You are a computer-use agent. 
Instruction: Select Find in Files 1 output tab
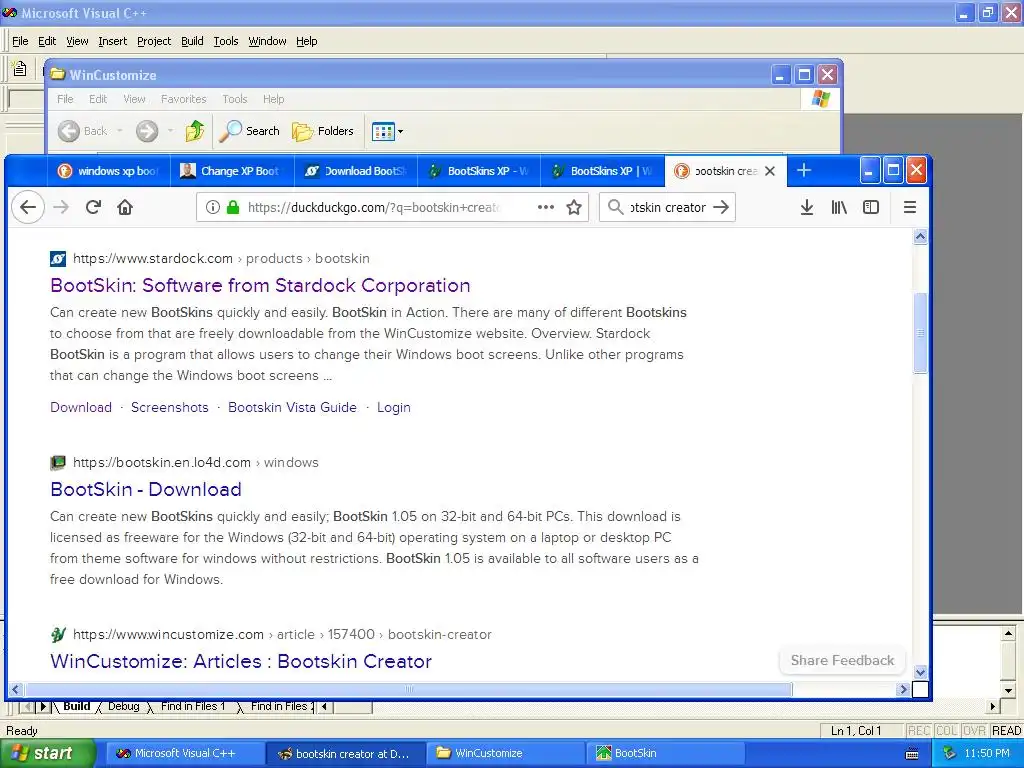tap(193, 707)
